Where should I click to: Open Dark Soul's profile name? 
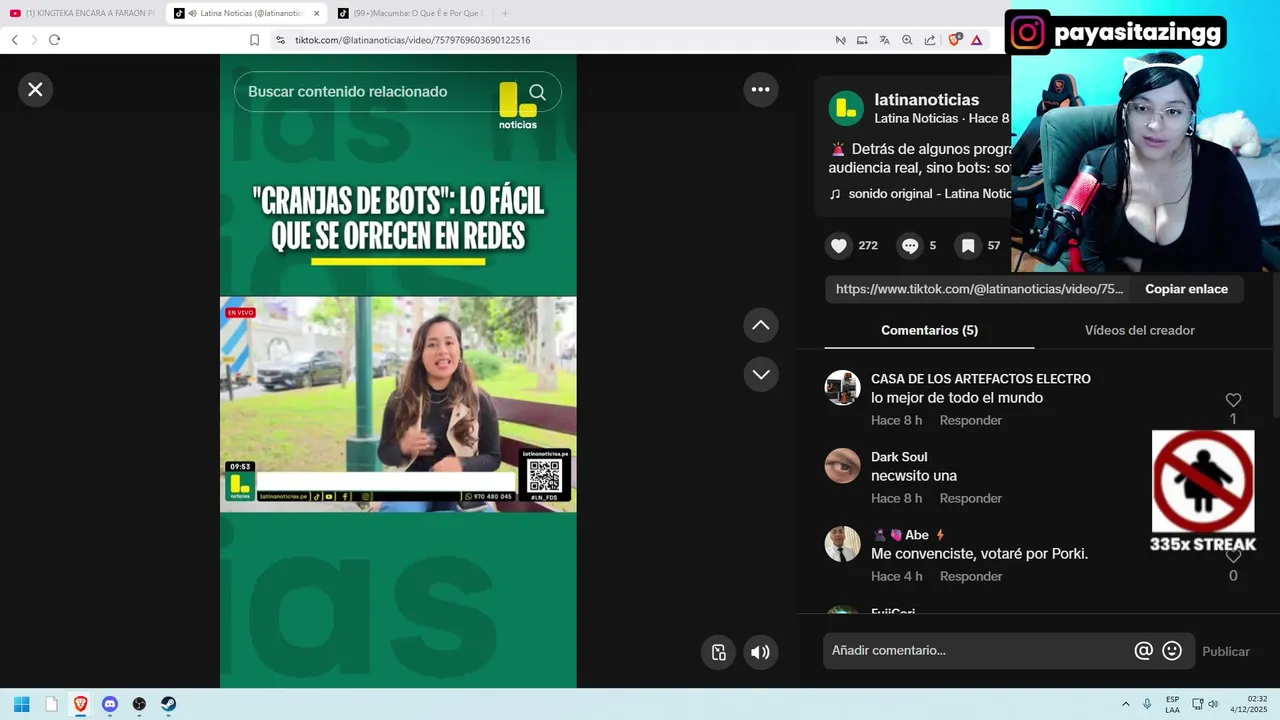click(x=899, y=457)
